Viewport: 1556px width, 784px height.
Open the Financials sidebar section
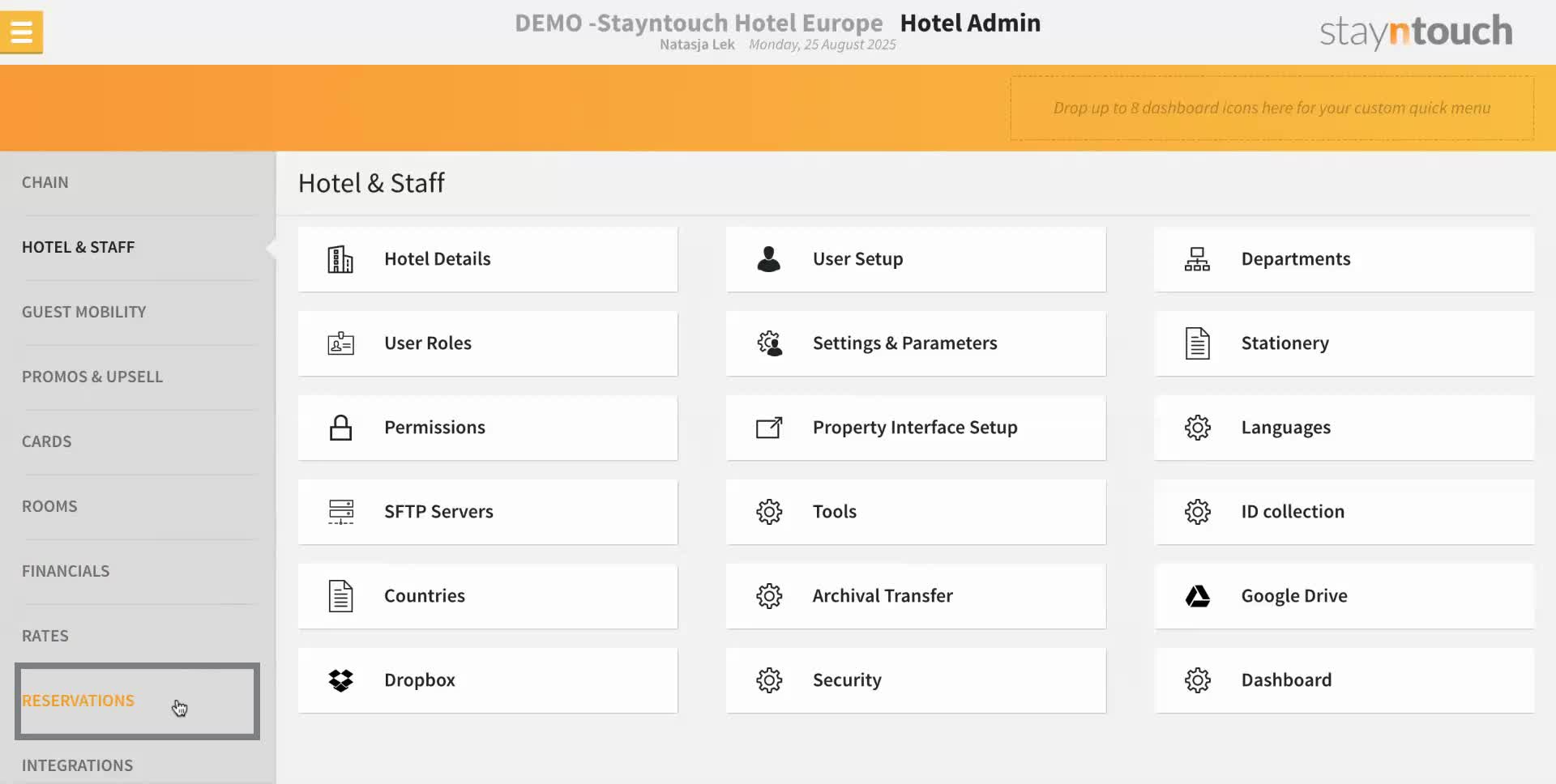pyautogui.click(x=65, y=571)
